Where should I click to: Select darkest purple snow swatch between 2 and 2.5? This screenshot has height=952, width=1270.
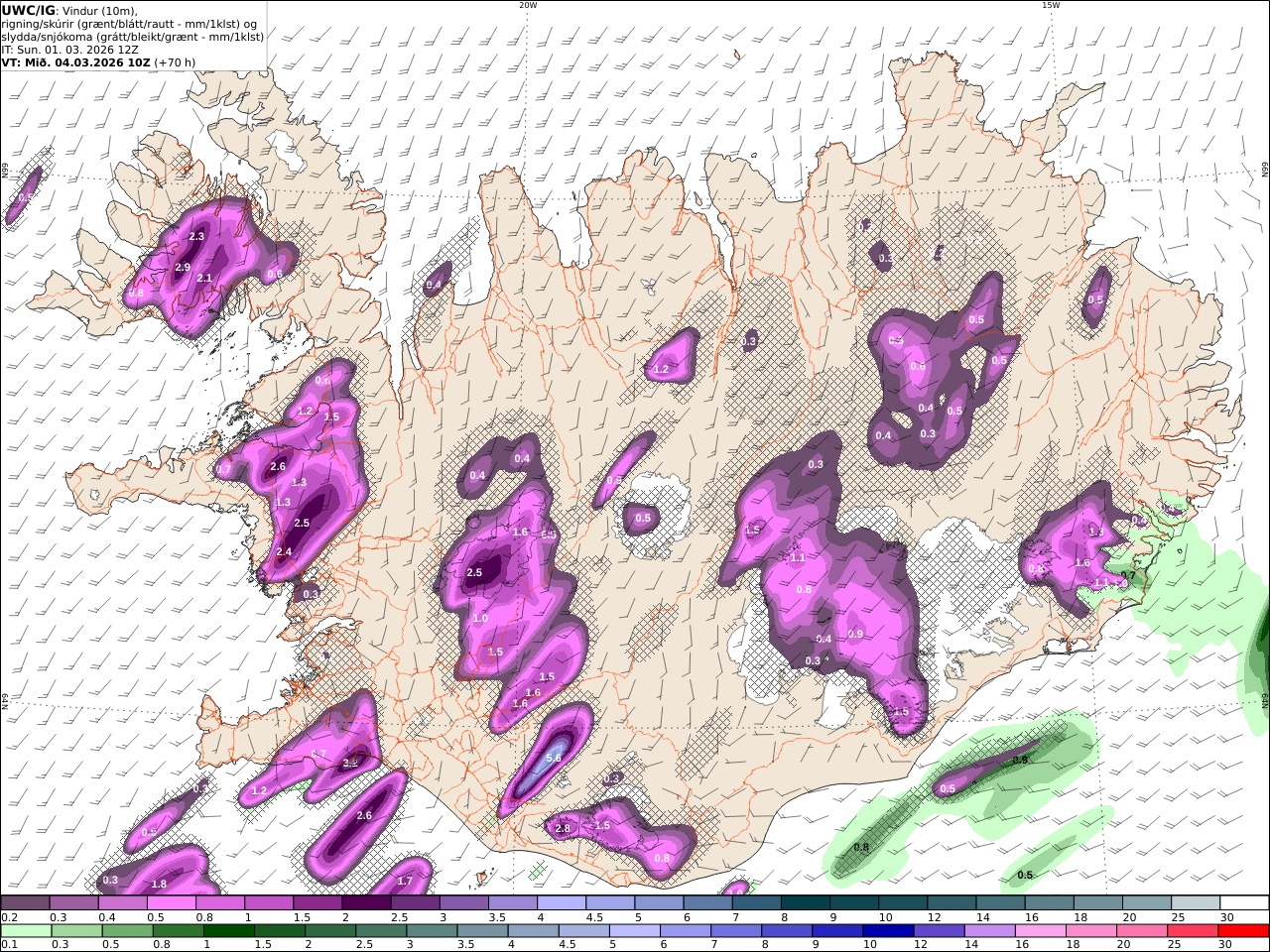tap(366, 902)
